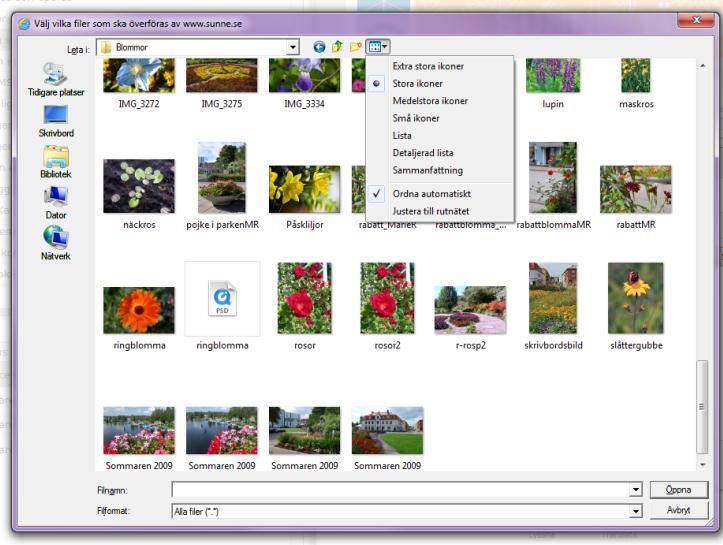Select the rabattblommaMR thumbnail
Screen dimensions: 723x545
553,178
